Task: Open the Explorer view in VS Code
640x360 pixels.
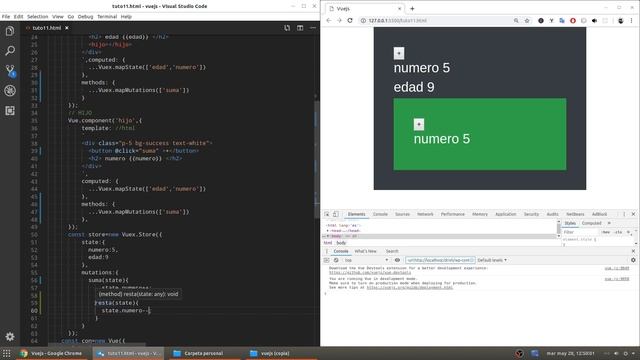Action: pyautogui.click(x=10, y=31)
